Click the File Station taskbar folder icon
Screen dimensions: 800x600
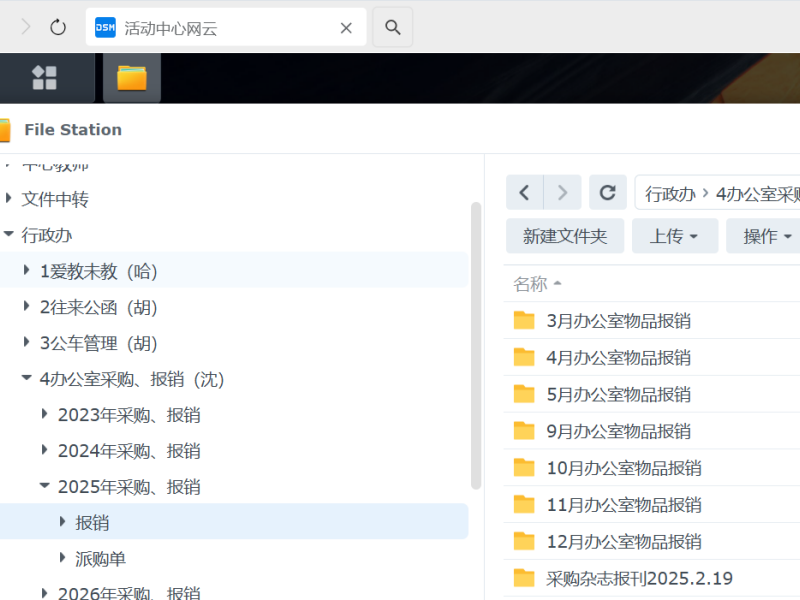[132, 78]
